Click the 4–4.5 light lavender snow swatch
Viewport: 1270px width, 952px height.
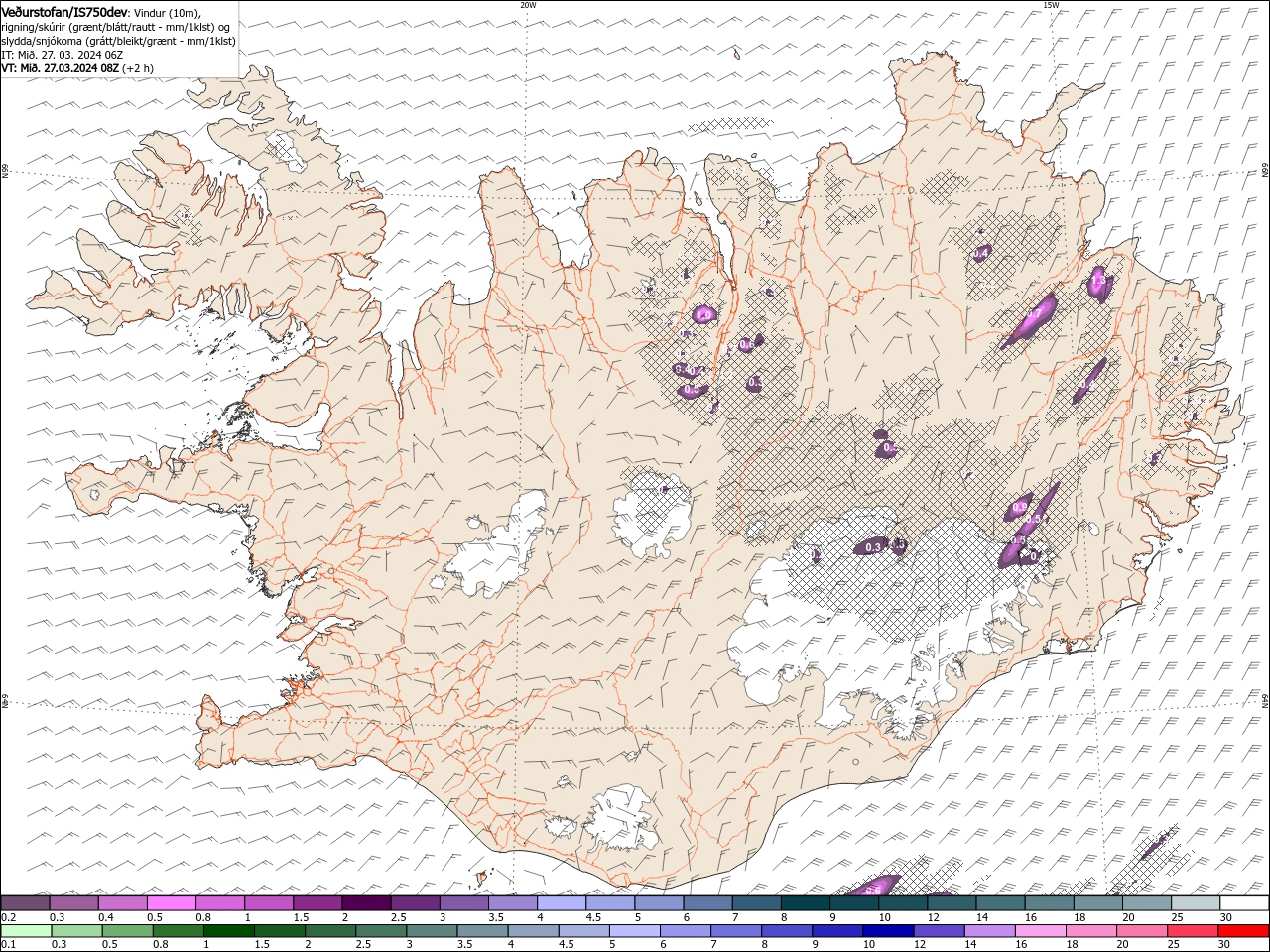click(x=562, y=903)
